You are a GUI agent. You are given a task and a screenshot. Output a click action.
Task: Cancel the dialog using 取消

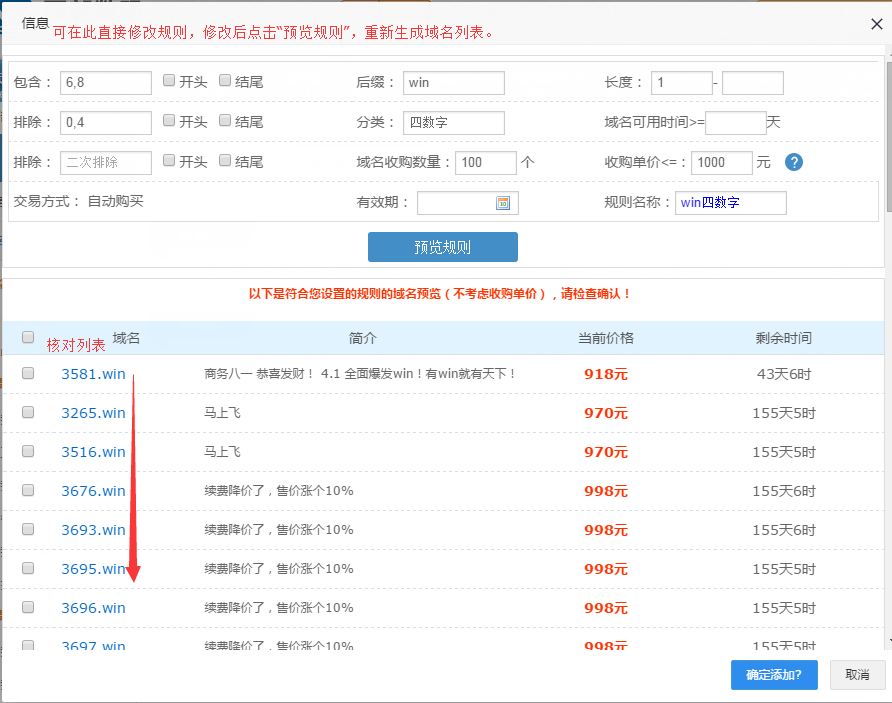tap(857, 675)
